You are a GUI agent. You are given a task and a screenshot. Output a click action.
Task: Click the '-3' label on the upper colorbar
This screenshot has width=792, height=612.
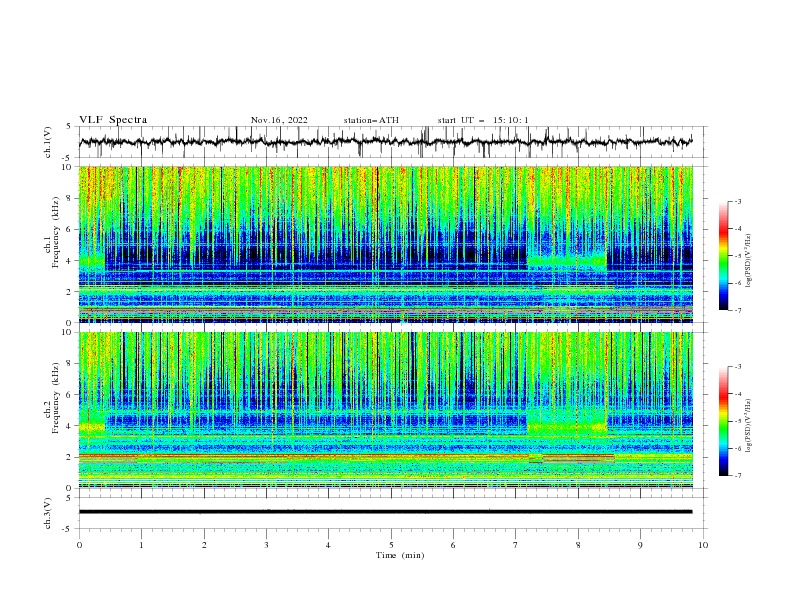click(x=738, y=201)
